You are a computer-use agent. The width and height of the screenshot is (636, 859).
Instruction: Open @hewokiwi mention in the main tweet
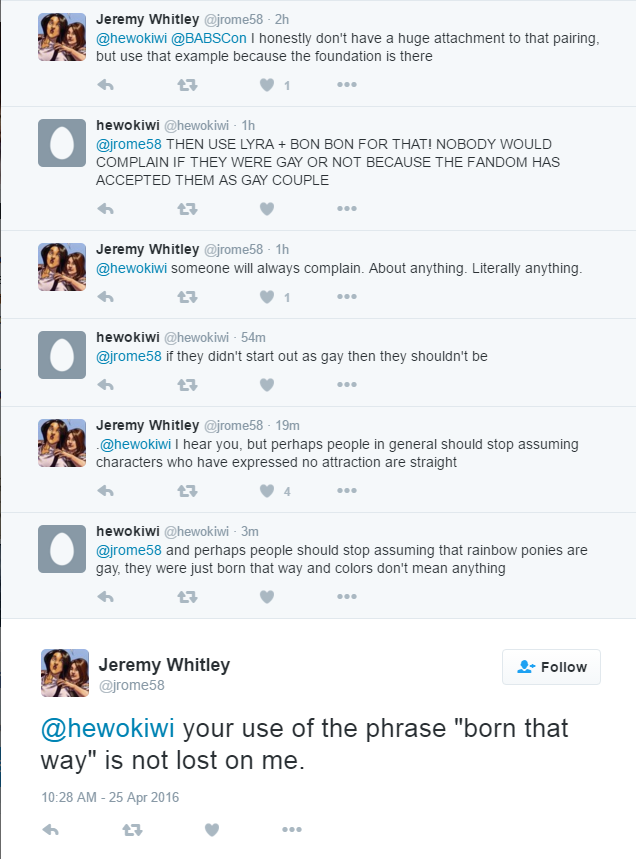click(108, 729)
